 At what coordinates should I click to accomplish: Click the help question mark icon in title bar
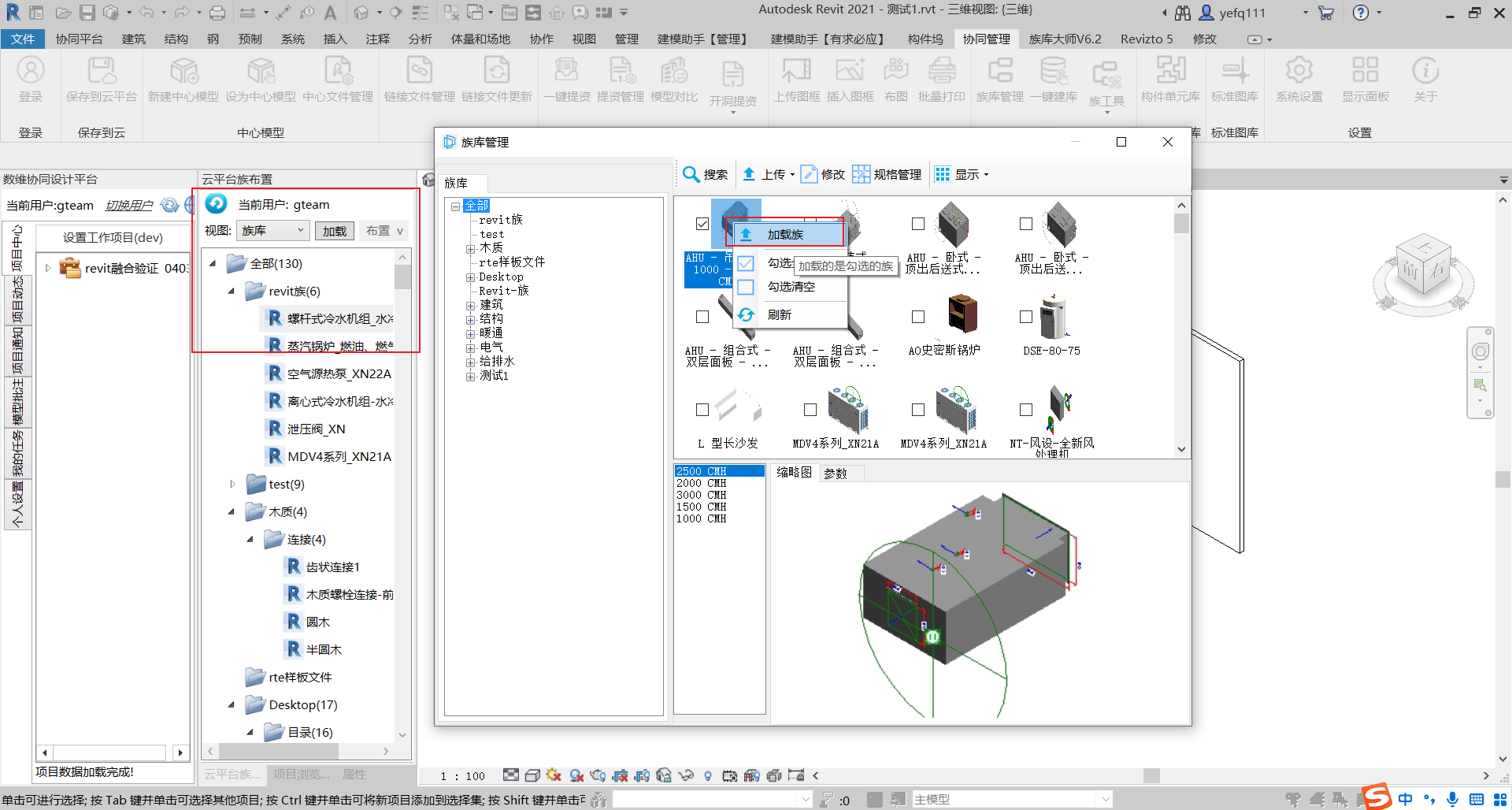(1360, 13)
